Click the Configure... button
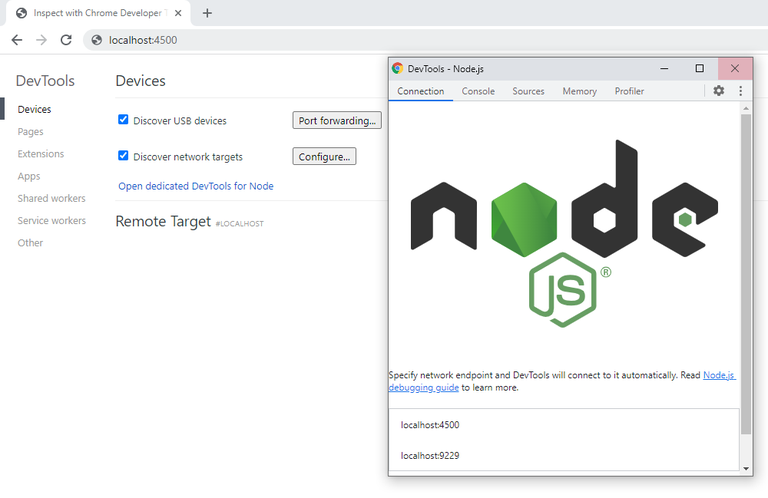The width and height of the screenshot is (768, 498). point(324,157)
